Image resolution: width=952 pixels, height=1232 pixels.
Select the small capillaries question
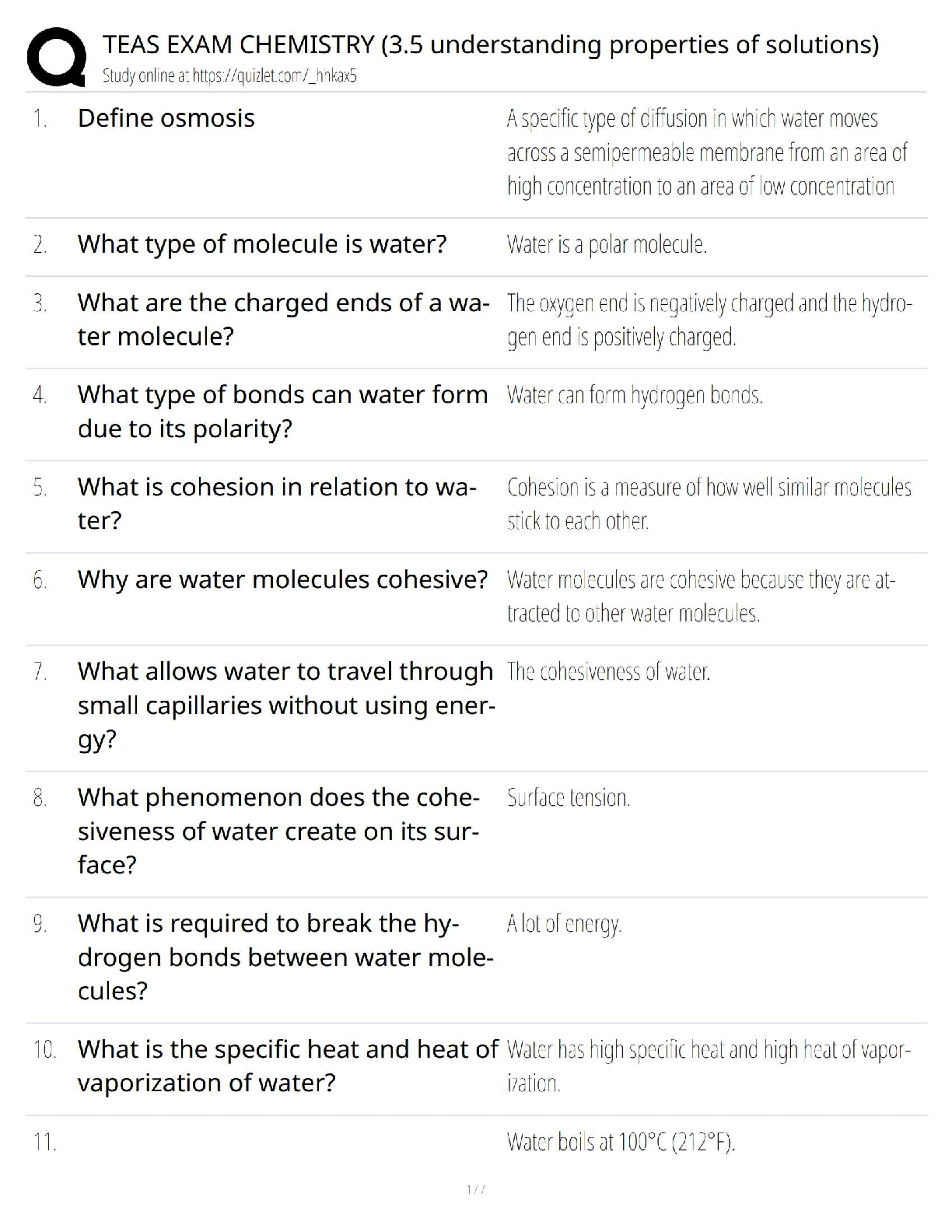coord(285,705)
